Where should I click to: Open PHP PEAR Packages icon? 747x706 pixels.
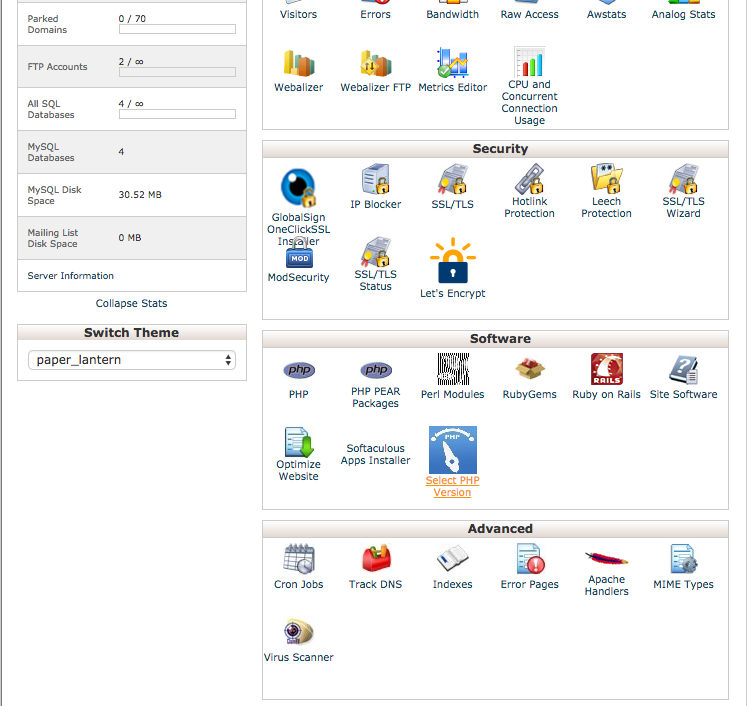pos(376,370)
